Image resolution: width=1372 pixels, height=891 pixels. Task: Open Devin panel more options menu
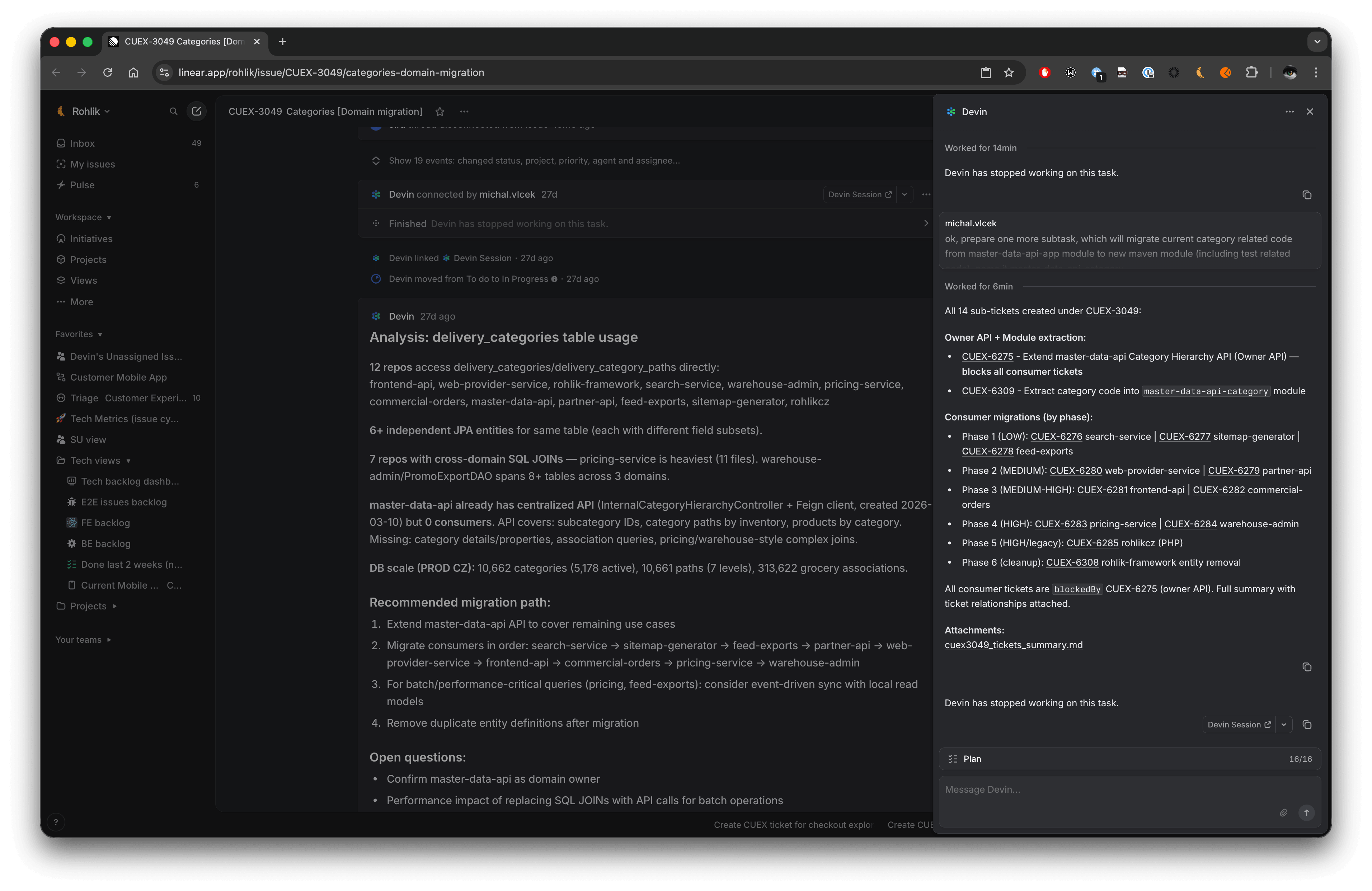tap(1289, 112)
